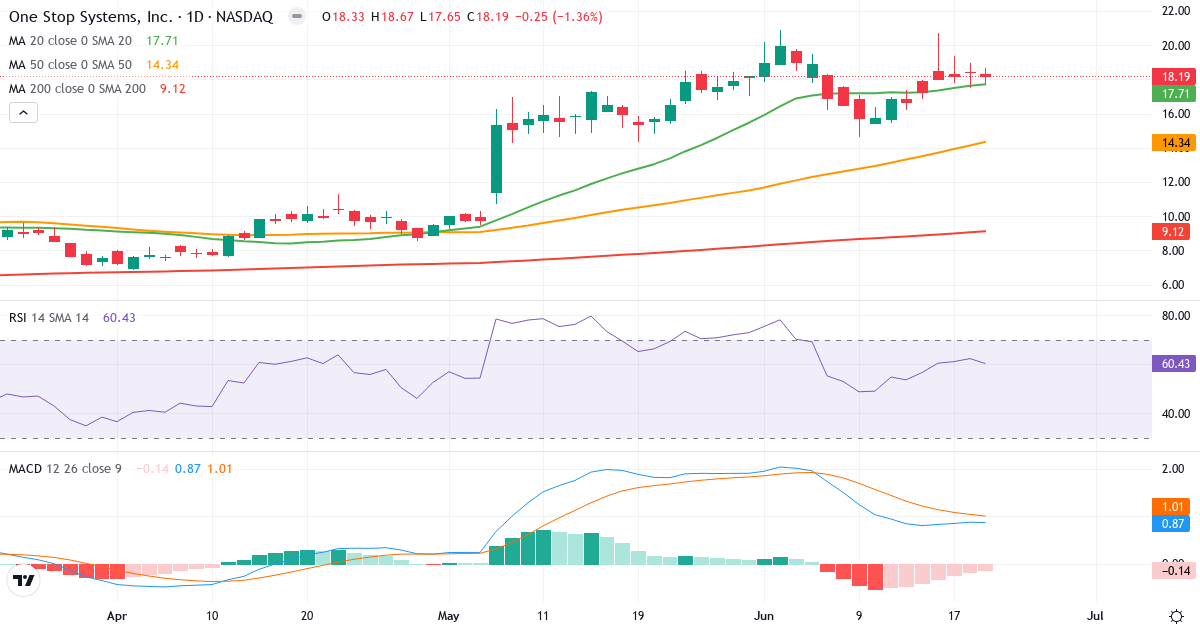Image resolution: width=1200 pixels, height=630 pixels.
Task: Click the green 17.71 SMA 20 price label
Action: (1174, 93)
